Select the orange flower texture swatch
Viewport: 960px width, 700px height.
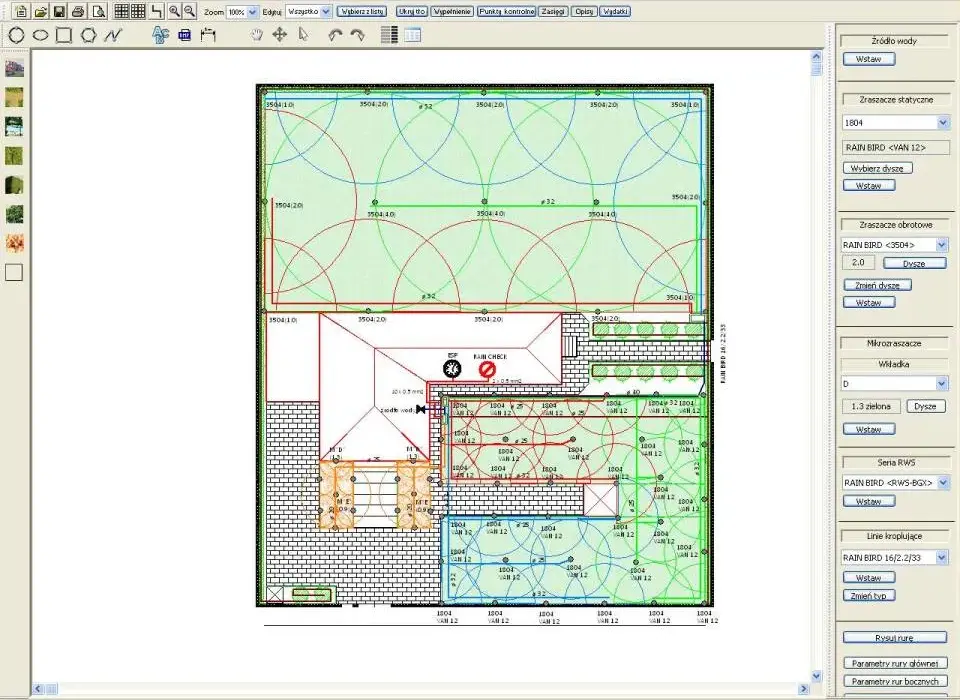14,243
